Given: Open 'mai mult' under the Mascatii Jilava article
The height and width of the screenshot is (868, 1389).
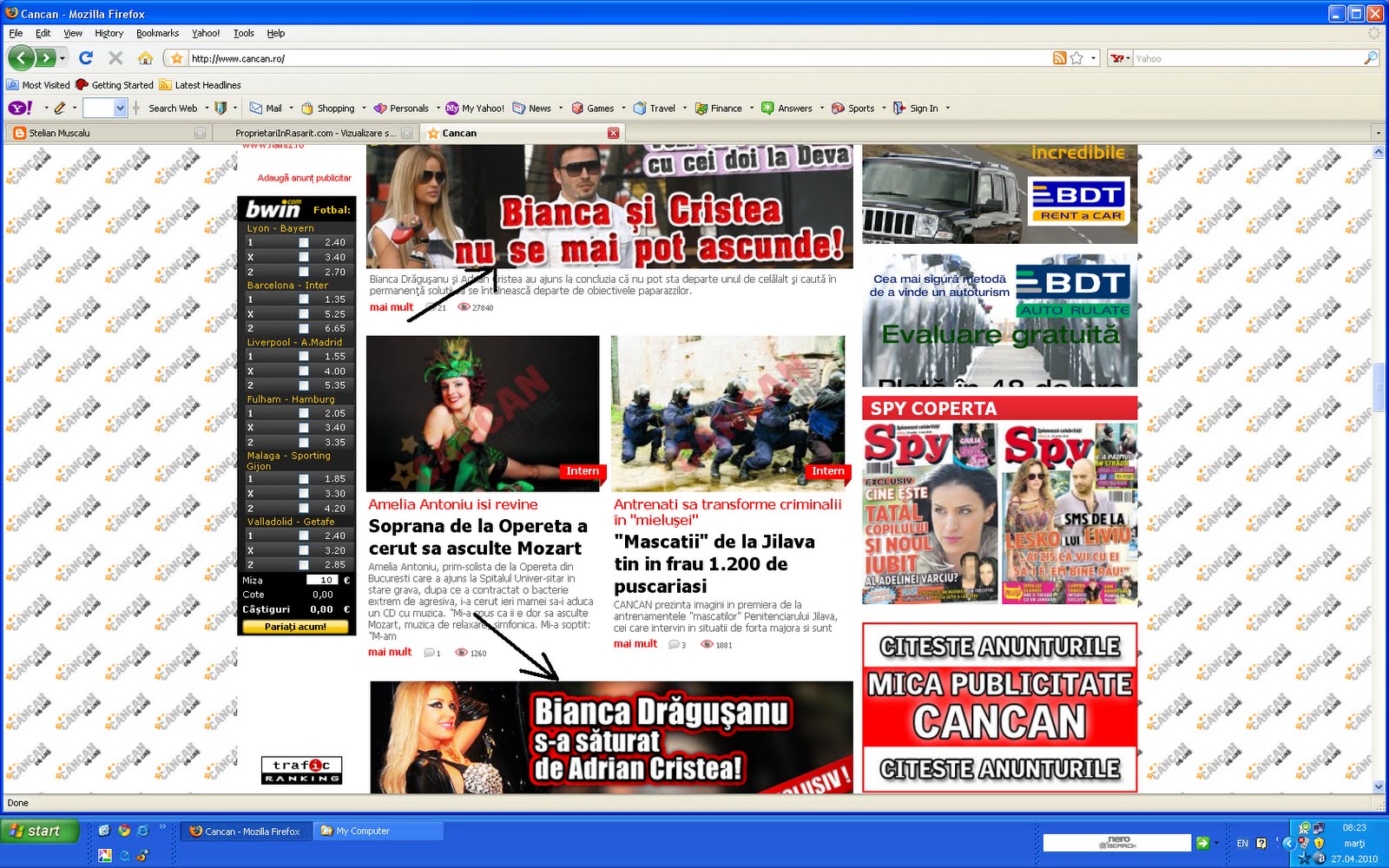Looking at the screenshot, I should [635, 644].
